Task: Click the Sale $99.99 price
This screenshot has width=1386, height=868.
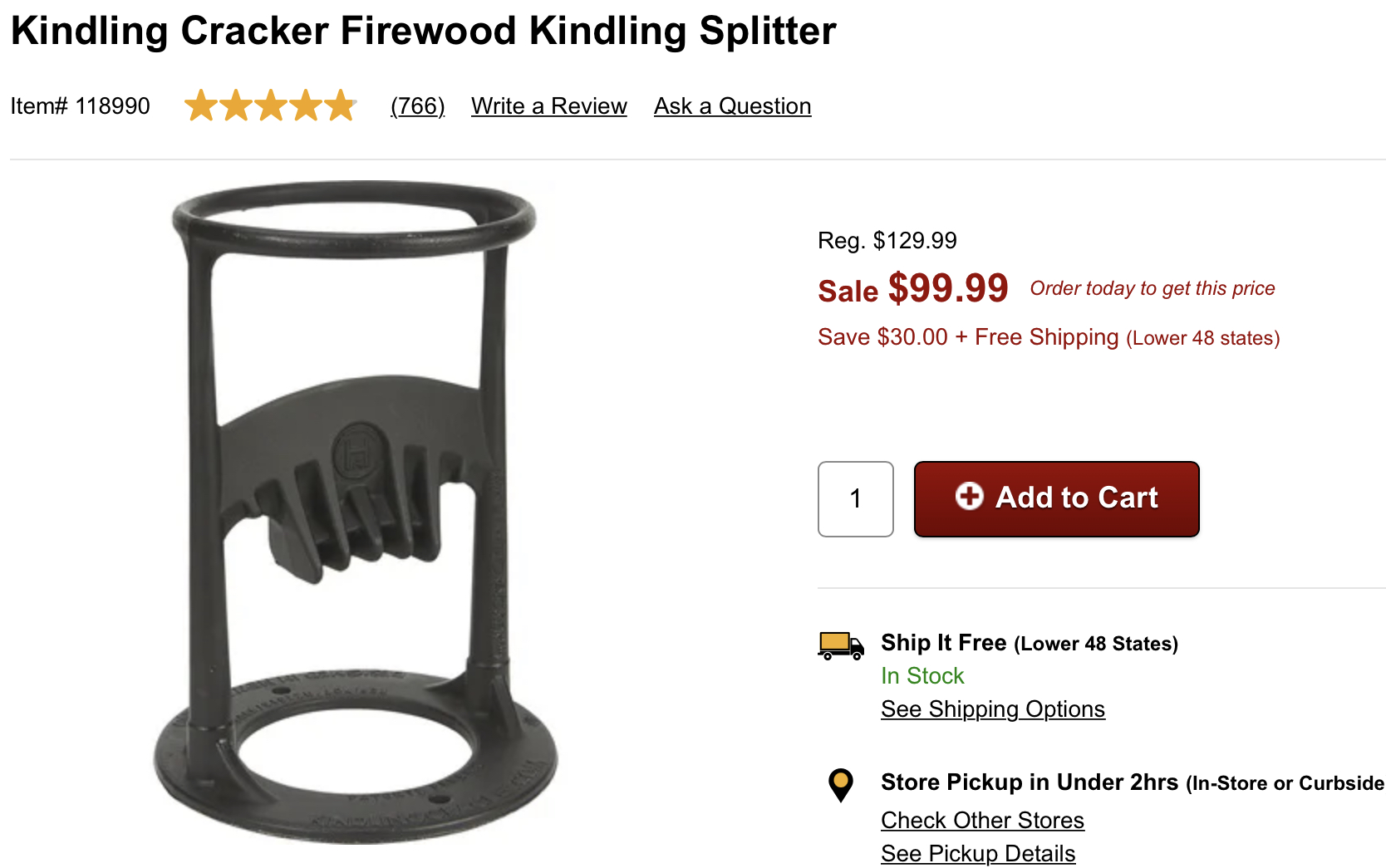Action: coord(912,289)
